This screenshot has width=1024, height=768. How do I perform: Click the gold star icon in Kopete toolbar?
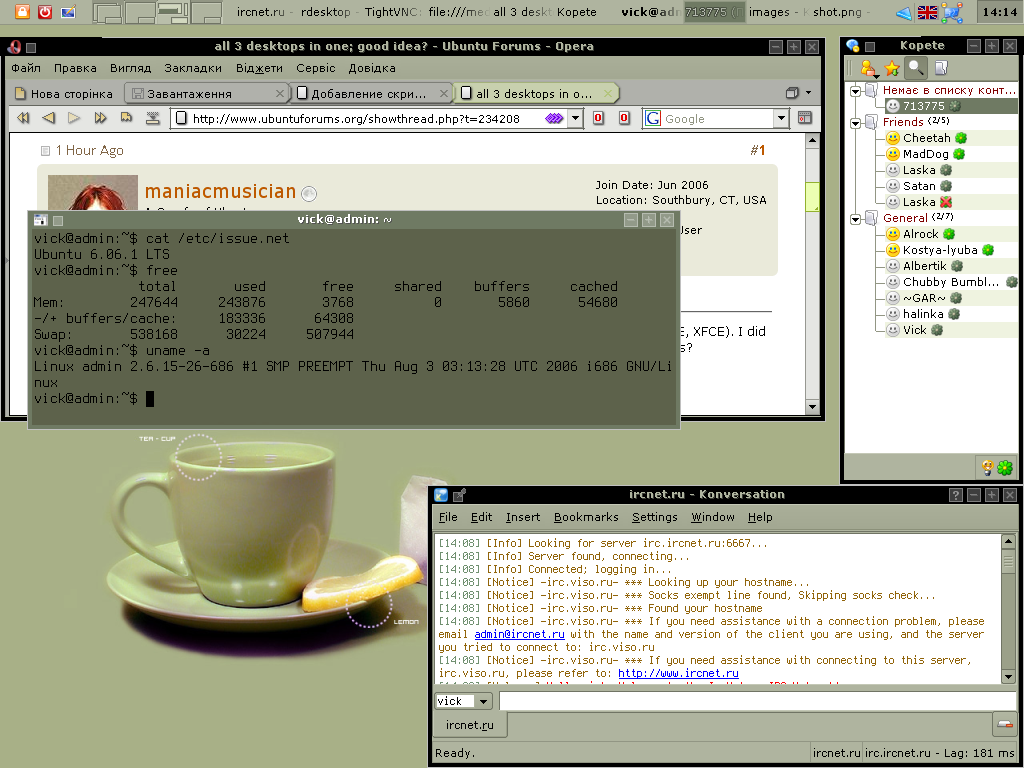coord(891,68)
